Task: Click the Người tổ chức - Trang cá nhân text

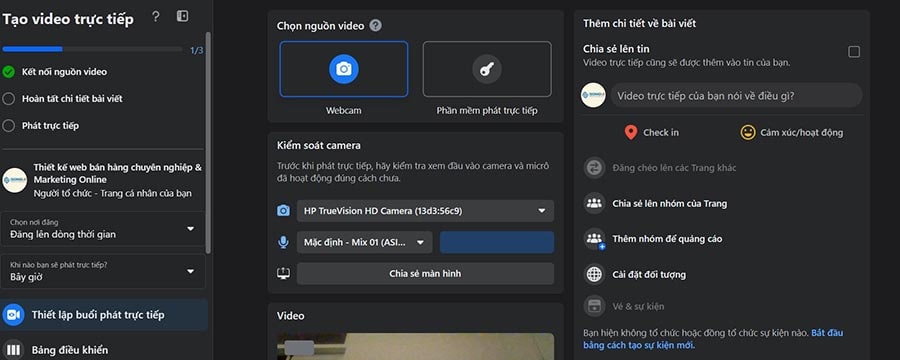Action: pyautogui.click(x=112, y=193)
